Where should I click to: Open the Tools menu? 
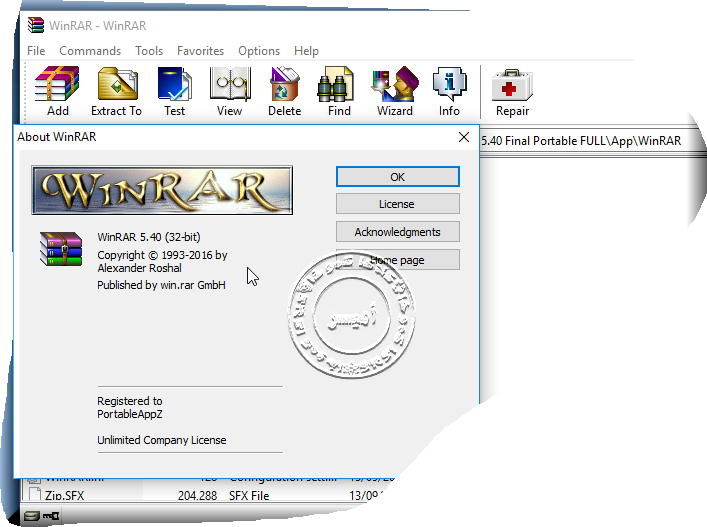tap(149, 50)
